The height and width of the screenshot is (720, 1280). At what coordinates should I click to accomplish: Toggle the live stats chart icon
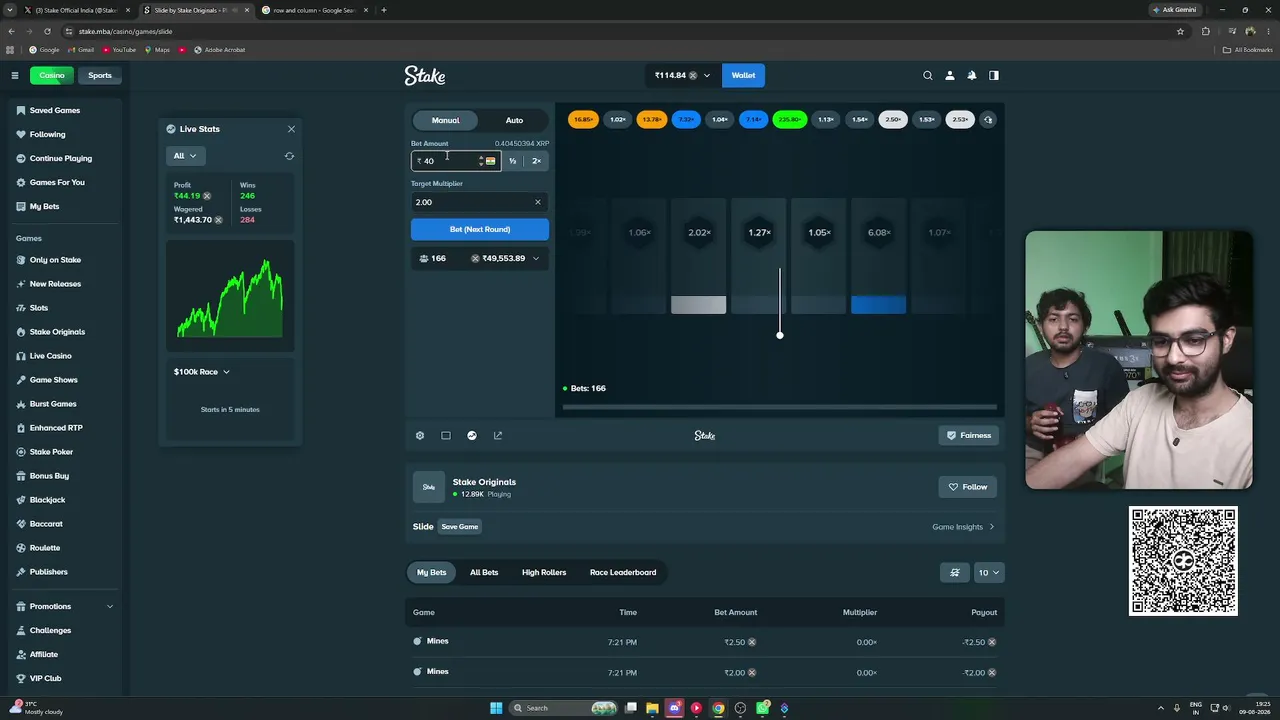pos(472,436)
